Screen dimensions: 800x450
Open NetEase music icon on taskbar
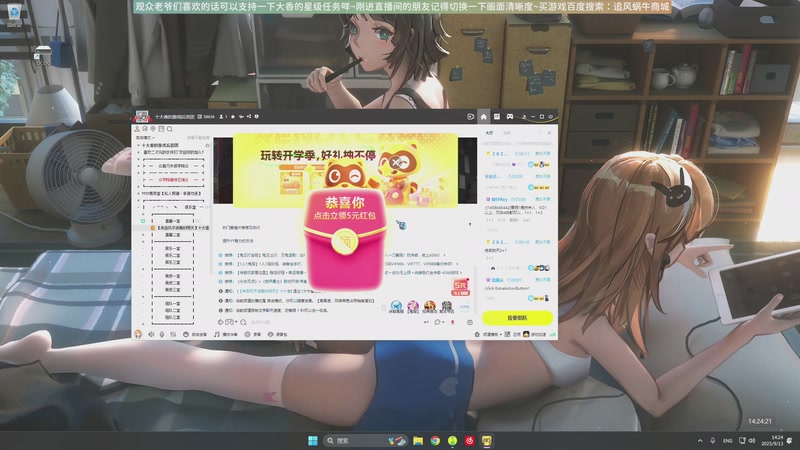point(469,440)
